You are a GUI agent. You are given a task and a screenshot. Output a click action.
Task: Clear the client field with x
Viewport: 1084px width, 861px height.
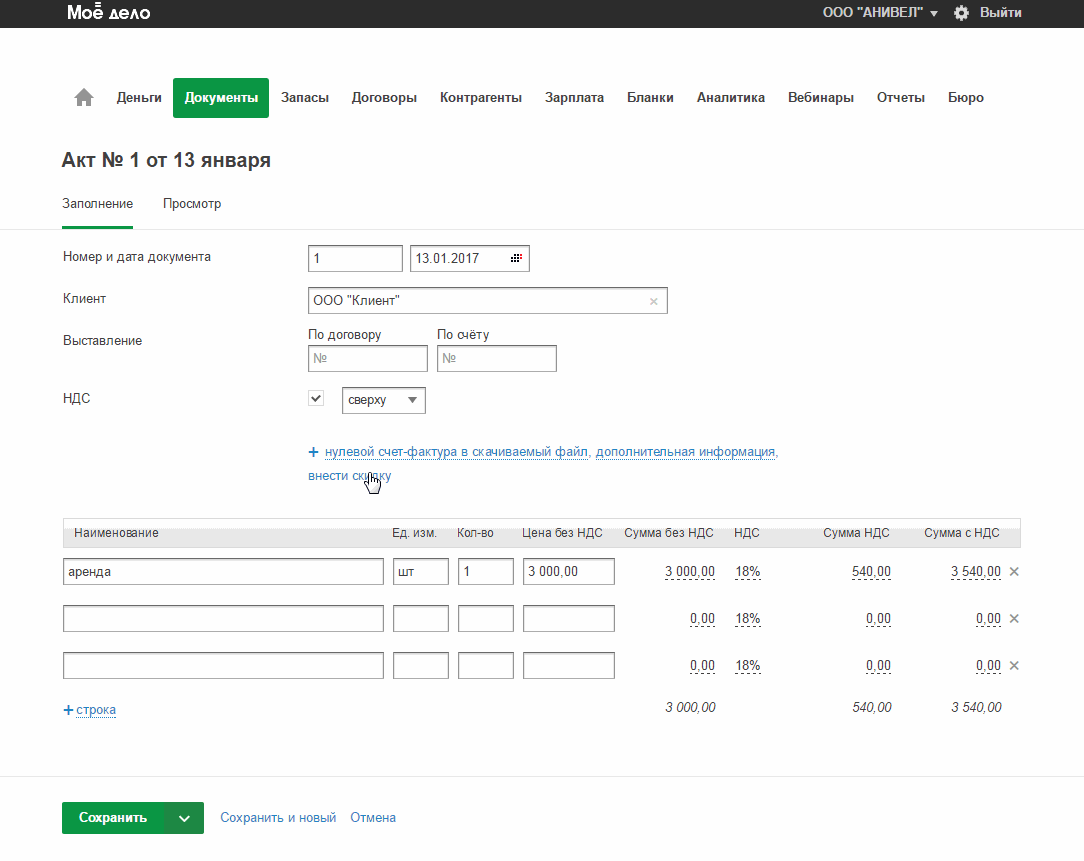coord(653,301)
